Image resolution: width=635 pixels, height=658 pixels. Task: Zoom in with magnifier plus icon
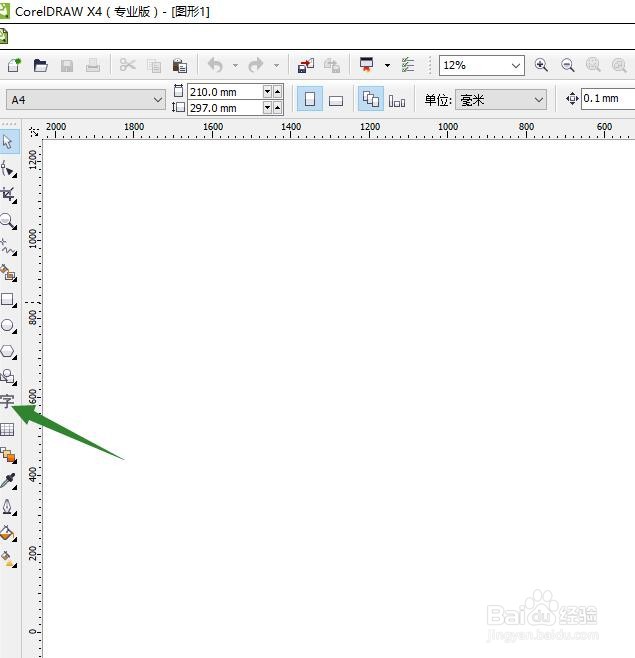tap(541, 65)
